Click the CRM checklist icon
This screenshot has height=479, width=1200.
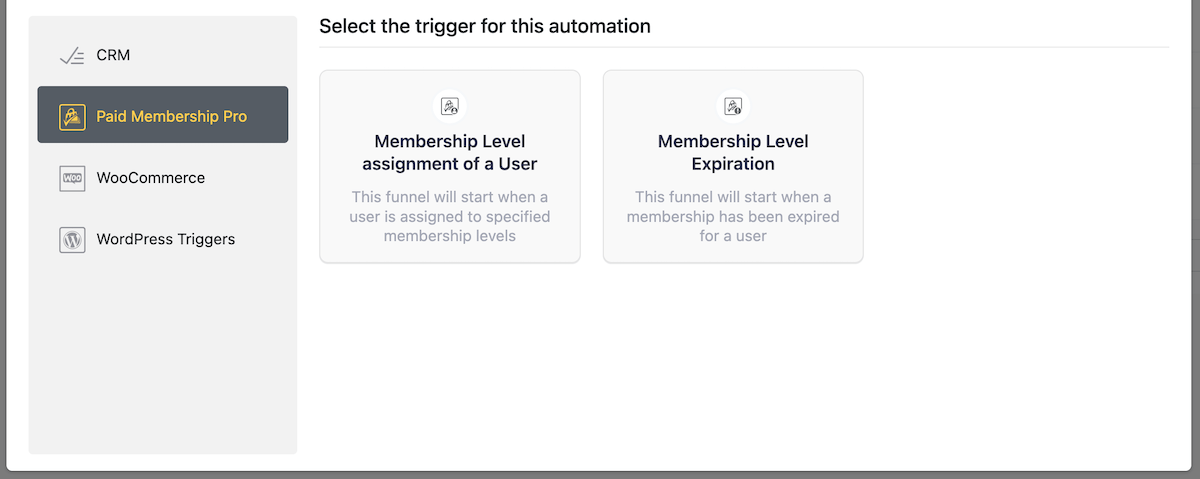[x=72, y=56]
